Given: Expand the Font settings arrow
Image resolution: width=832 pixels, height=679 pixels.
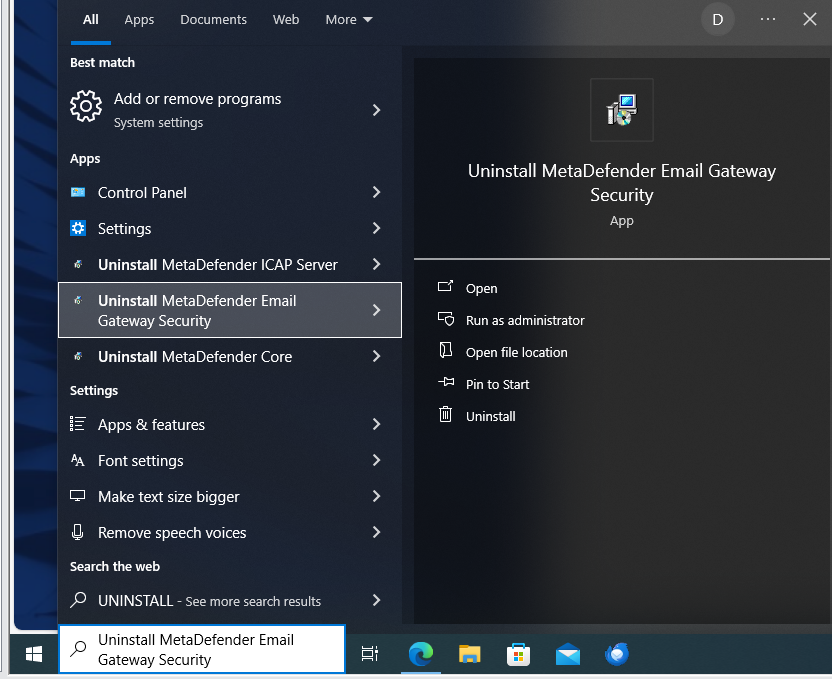Looking at the screenshot, I should point(376,460).
